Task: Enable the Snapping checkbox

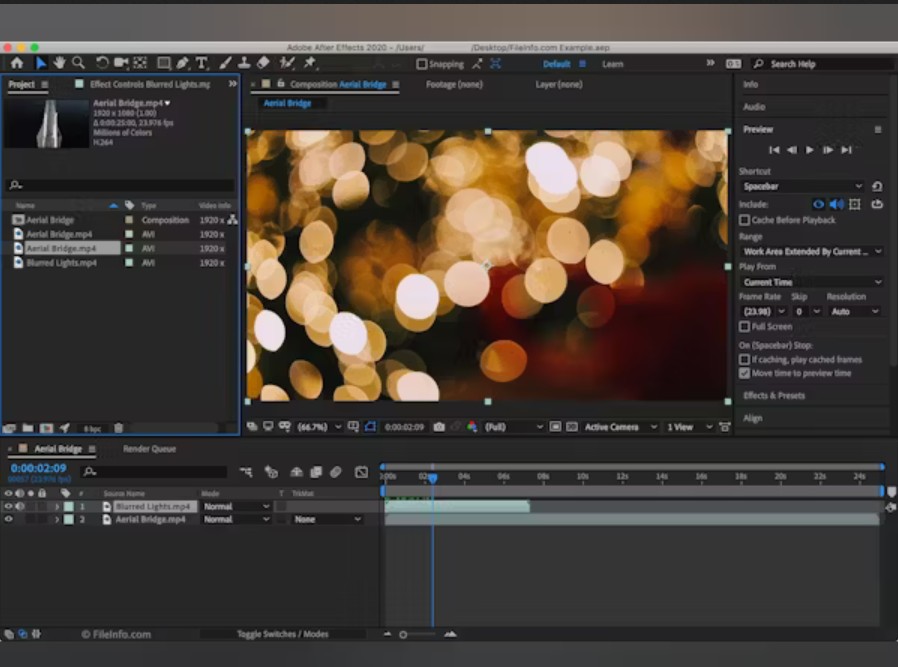Action: [x=422, y=64]
